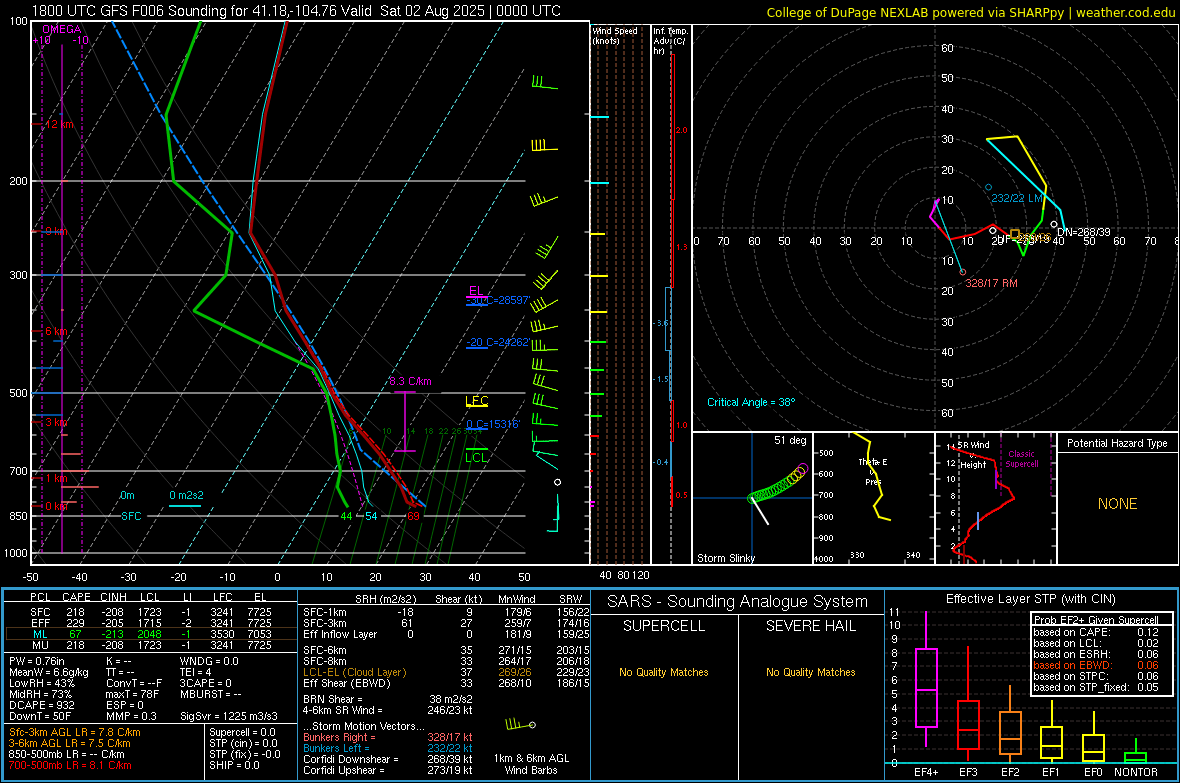
Task: Click the 328/17 RM hodograph label
Action: tap(991, 283)
